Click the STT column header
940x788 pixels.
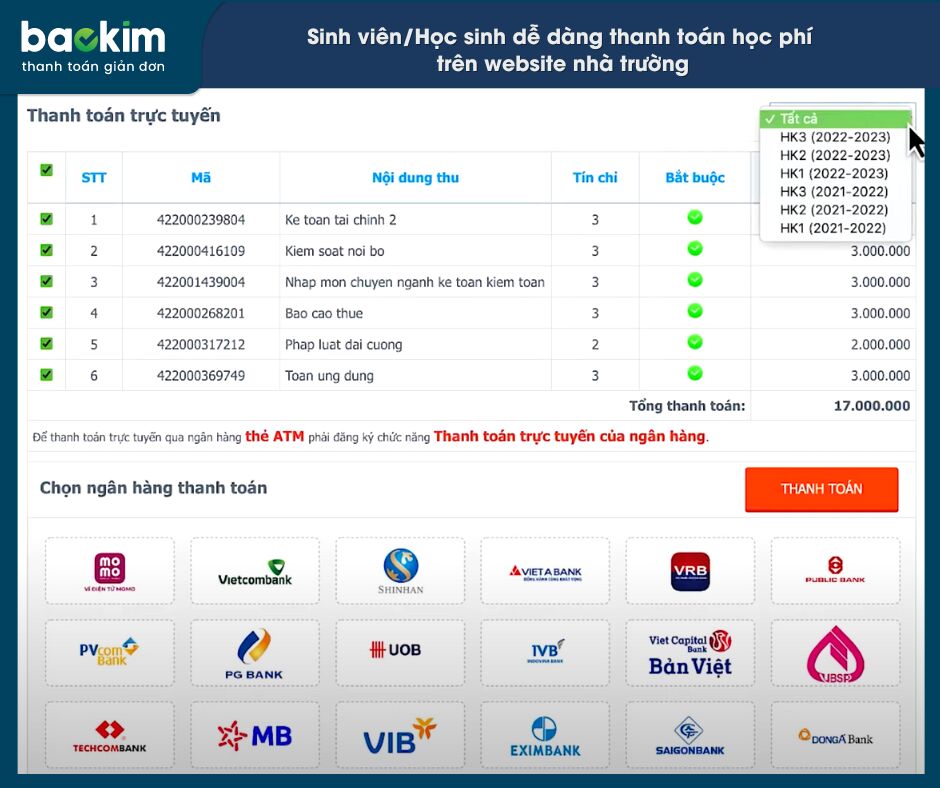(x=94, y=178)
